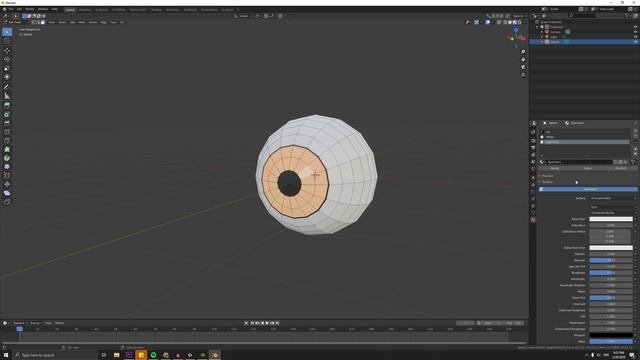The height and width of the screenshot is (360, 640).
Task: Select the Bevel tool
Action: [7, 123]
